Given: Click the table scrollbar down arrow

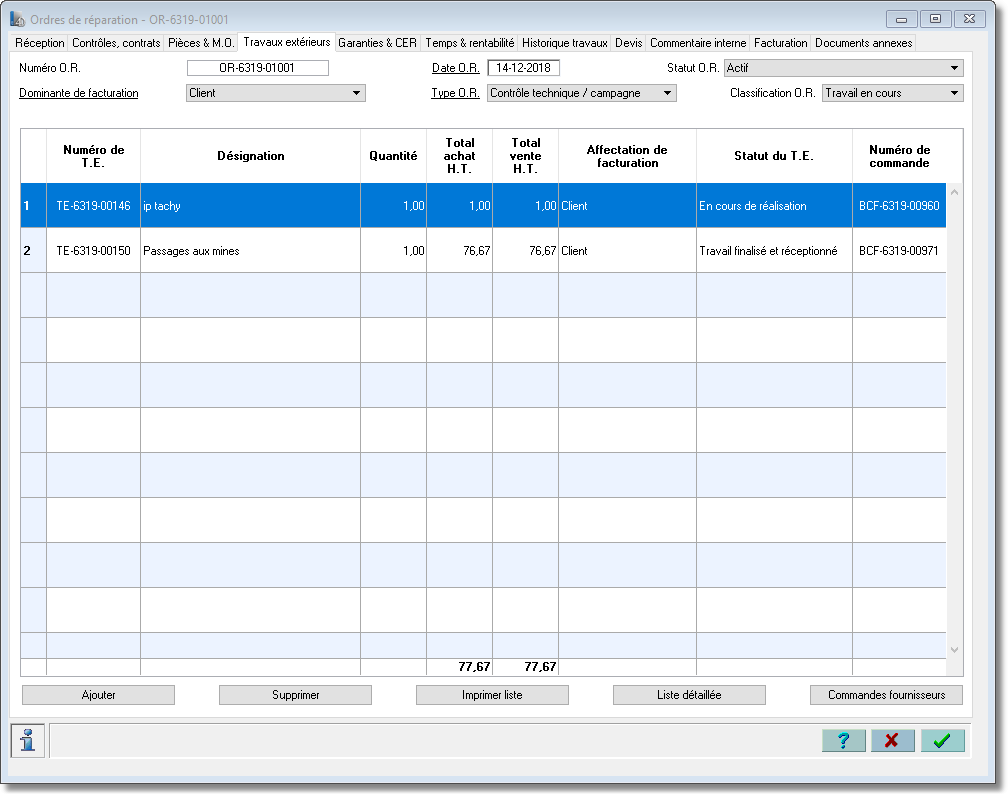Looking at the screenshot, I should [x=955, y=650].
